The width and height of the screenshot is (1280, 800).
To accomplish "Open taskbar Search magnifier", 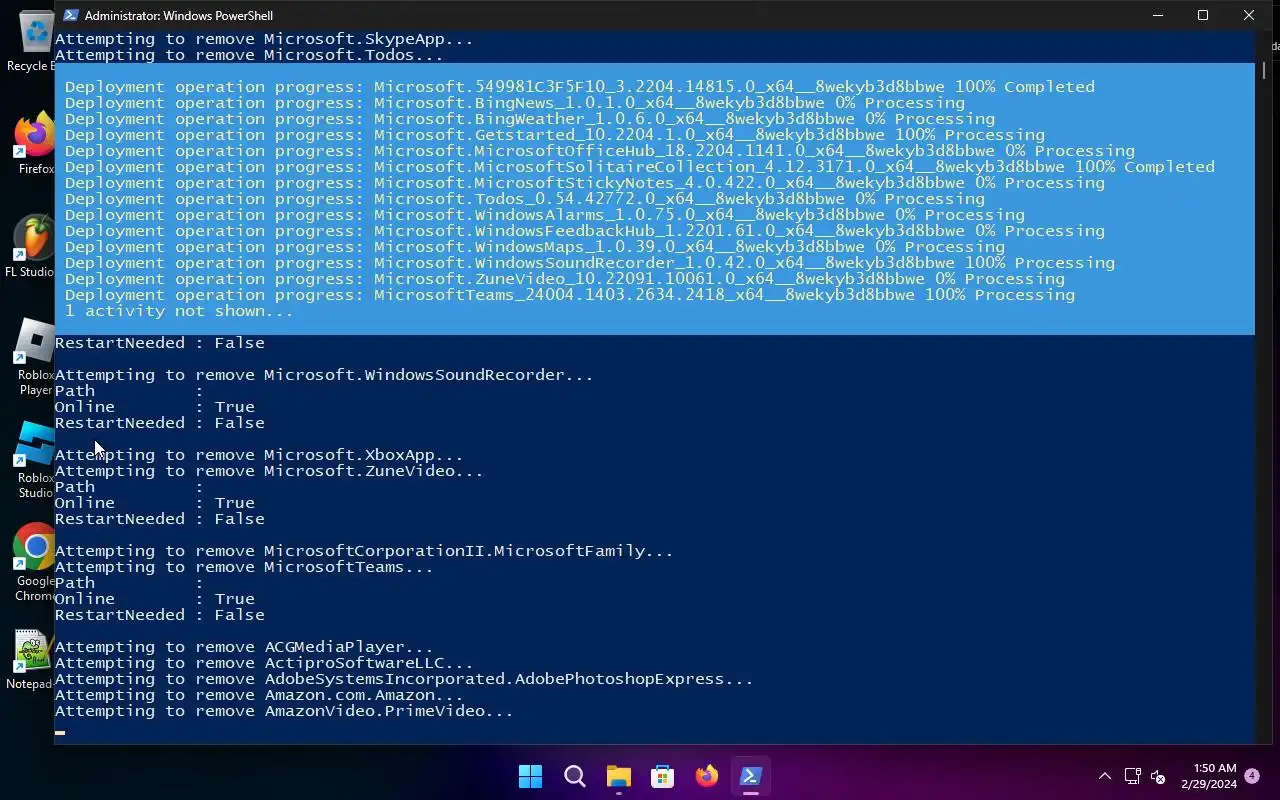I will 574,776.
